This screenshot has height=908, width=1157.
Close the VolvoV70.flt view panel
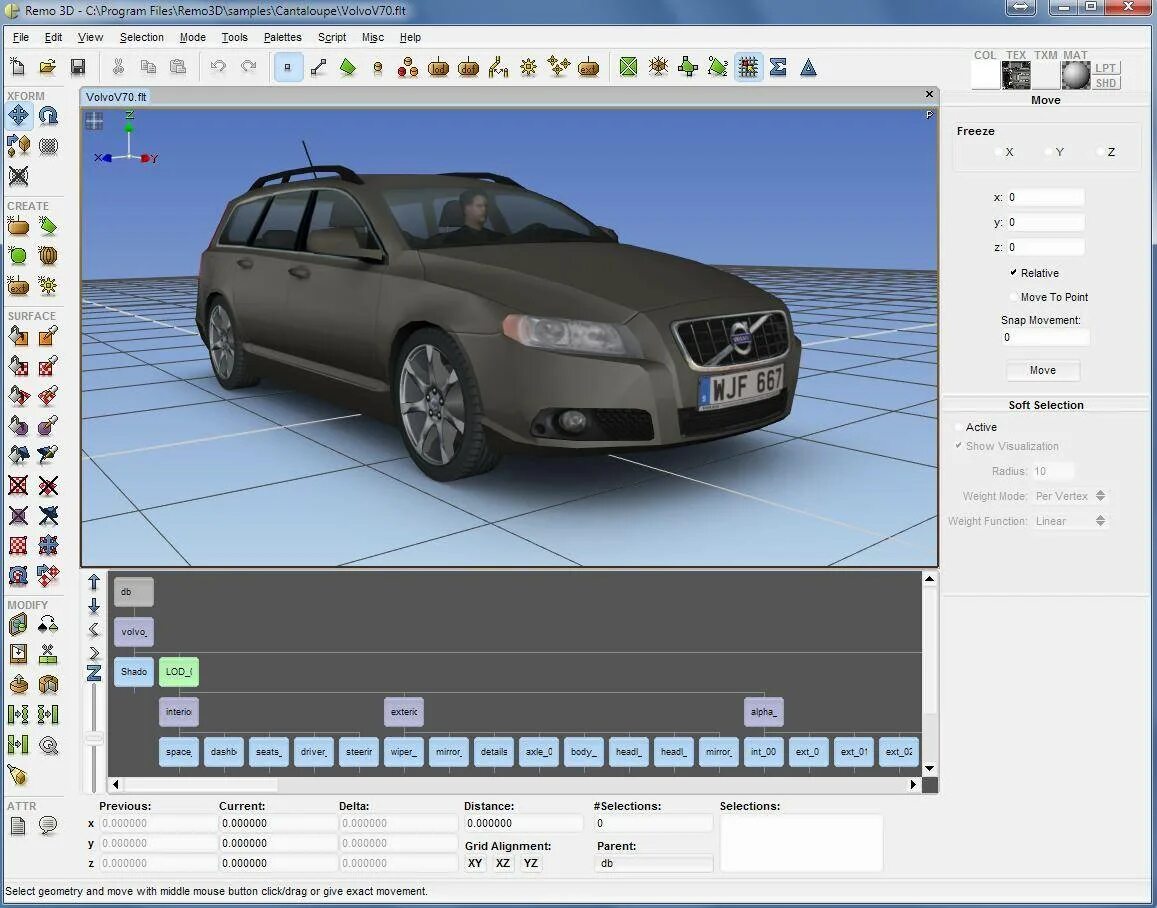(x=929, y=94)
